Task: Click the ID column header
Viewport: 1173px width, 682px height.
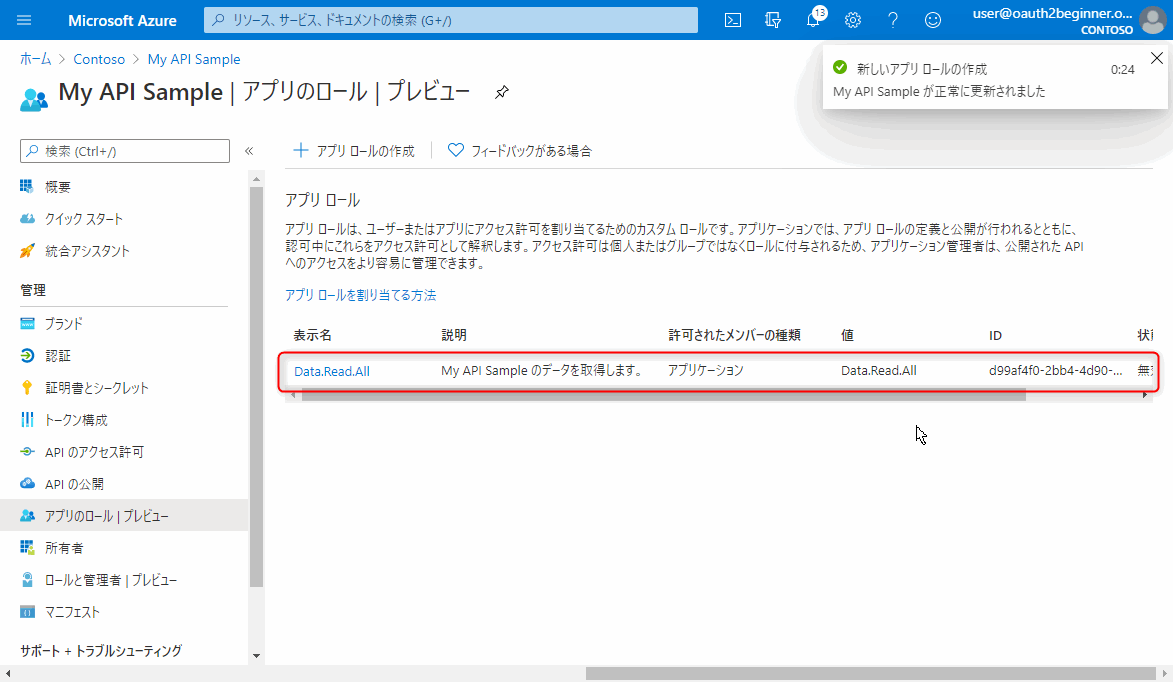Action: pyautogui.click(x=996, y=335)
